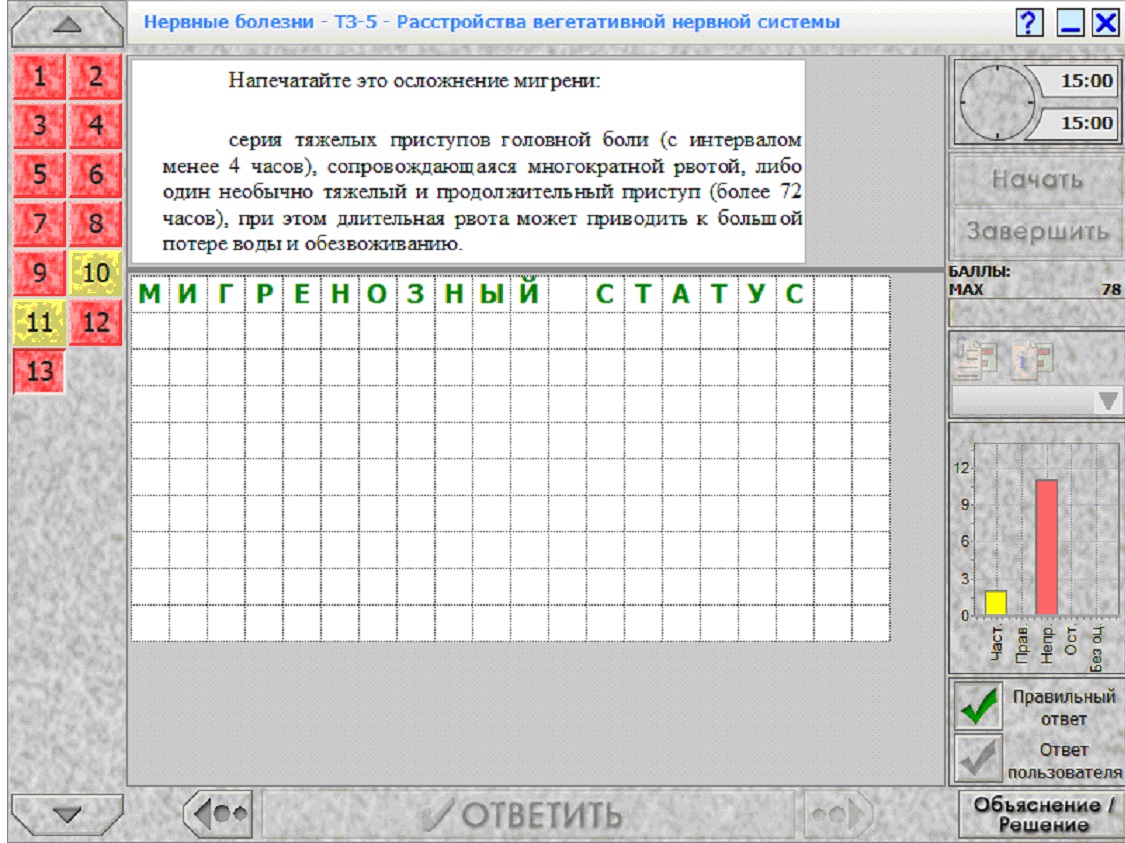Image resolution: width=1125 pixels, height=843 pixels.
Task: Click the Начать button
Action: coord(1037,179)
